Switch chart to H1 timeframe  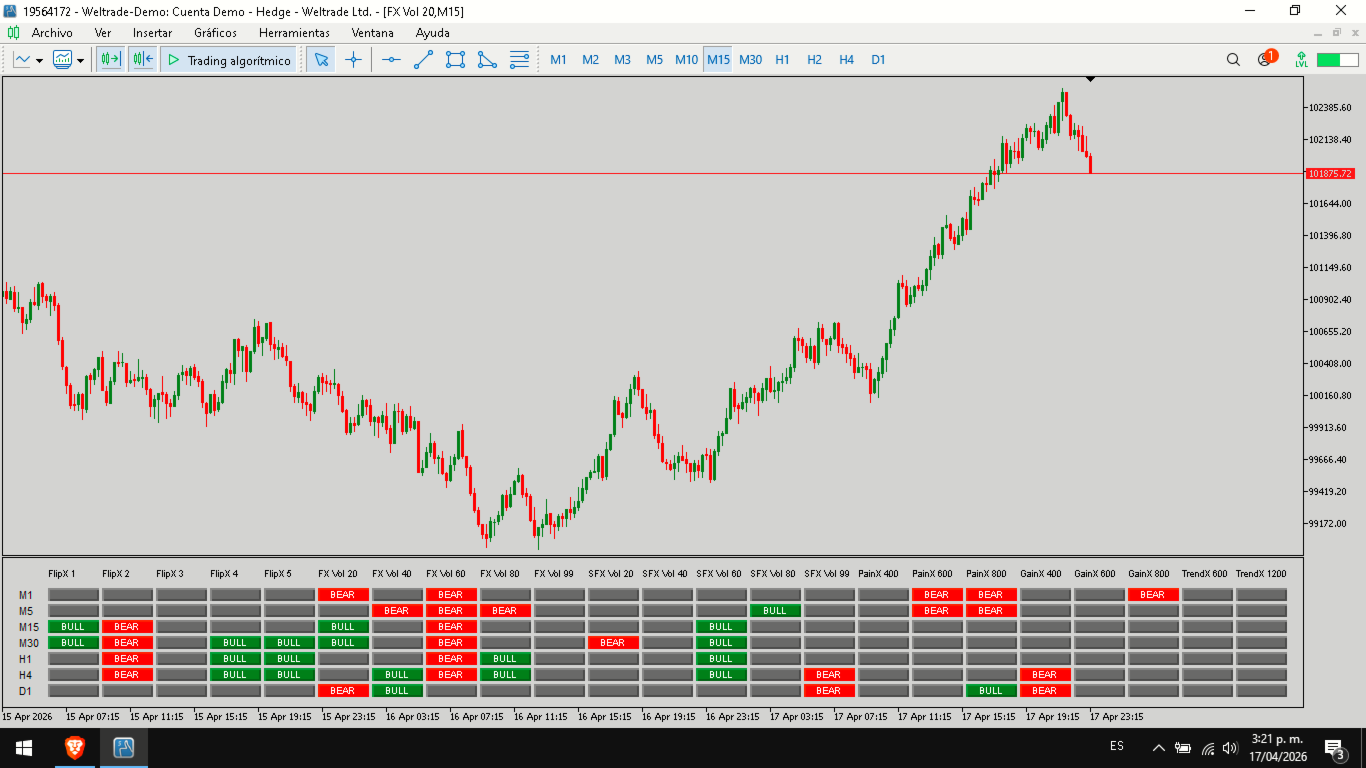[782, 60]
